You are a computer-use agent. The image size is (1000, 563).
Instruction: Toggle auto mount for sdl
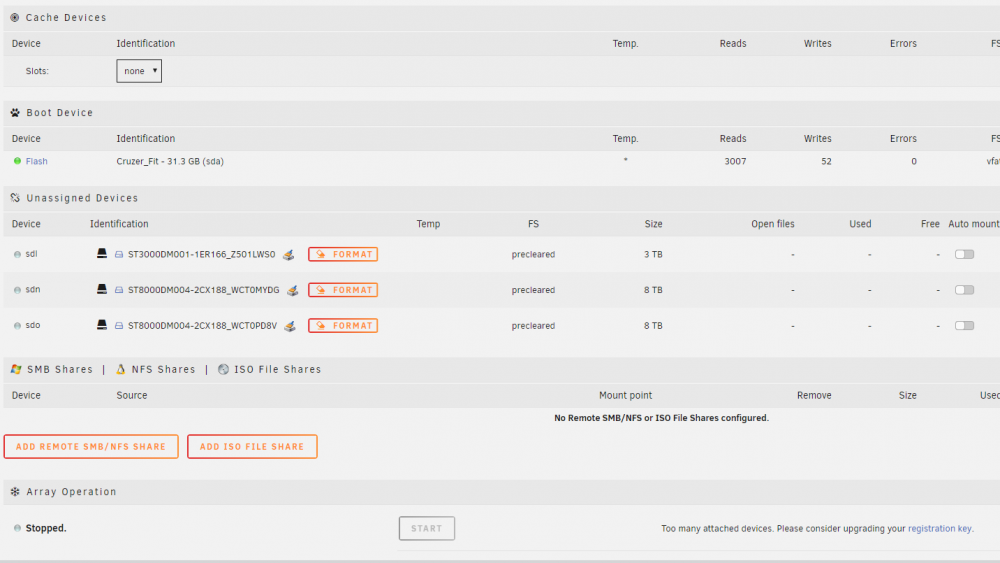[x=964, y=254]
